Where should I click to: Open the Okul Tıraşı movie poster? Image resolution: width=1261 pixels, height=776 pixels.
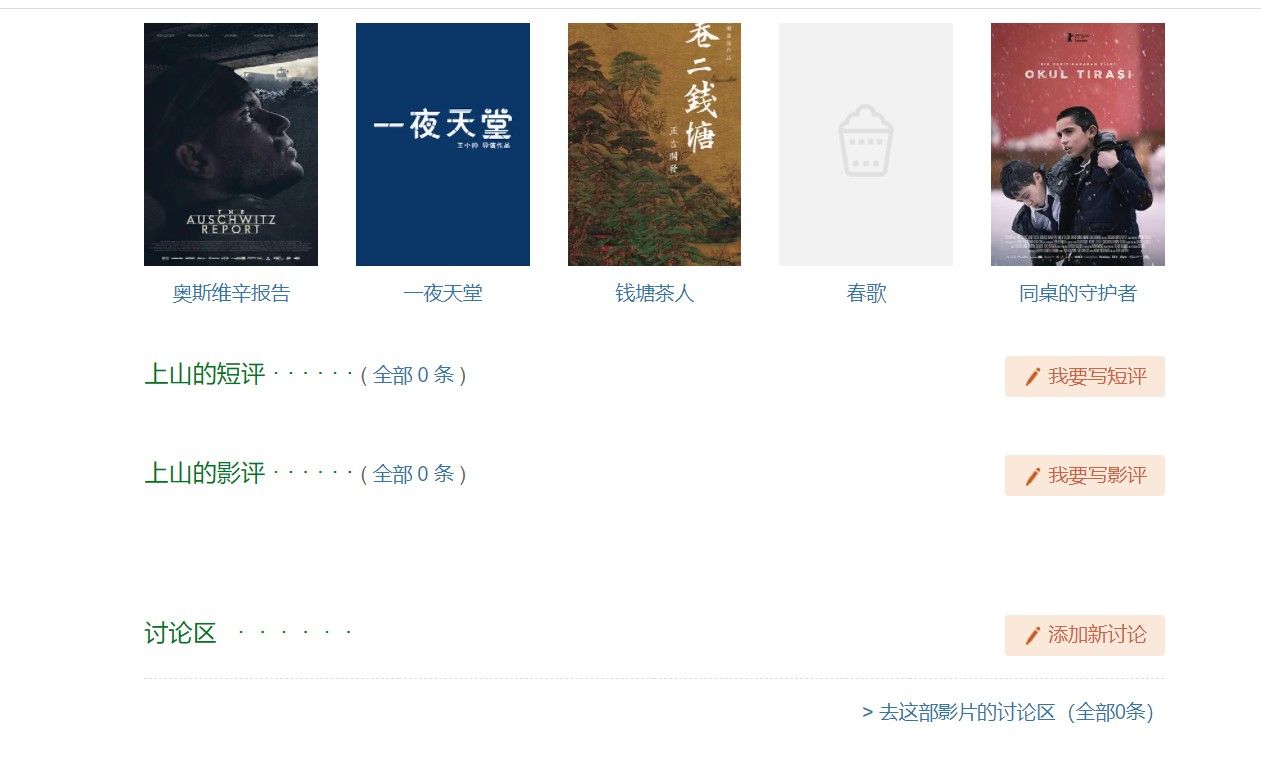point(1078,144)
